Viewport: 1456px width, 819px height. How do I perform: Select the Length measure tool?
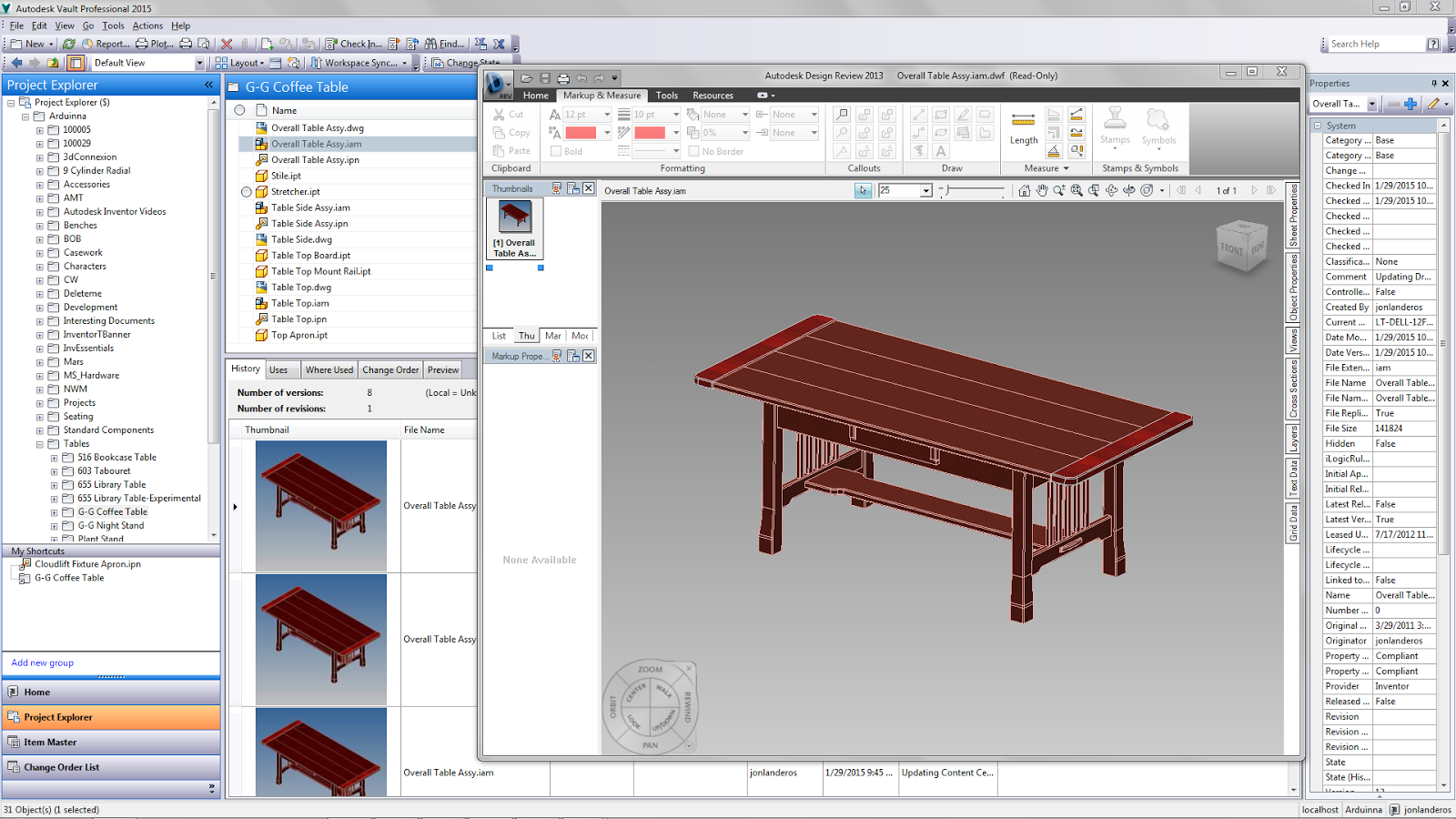tap(1023, 127)
